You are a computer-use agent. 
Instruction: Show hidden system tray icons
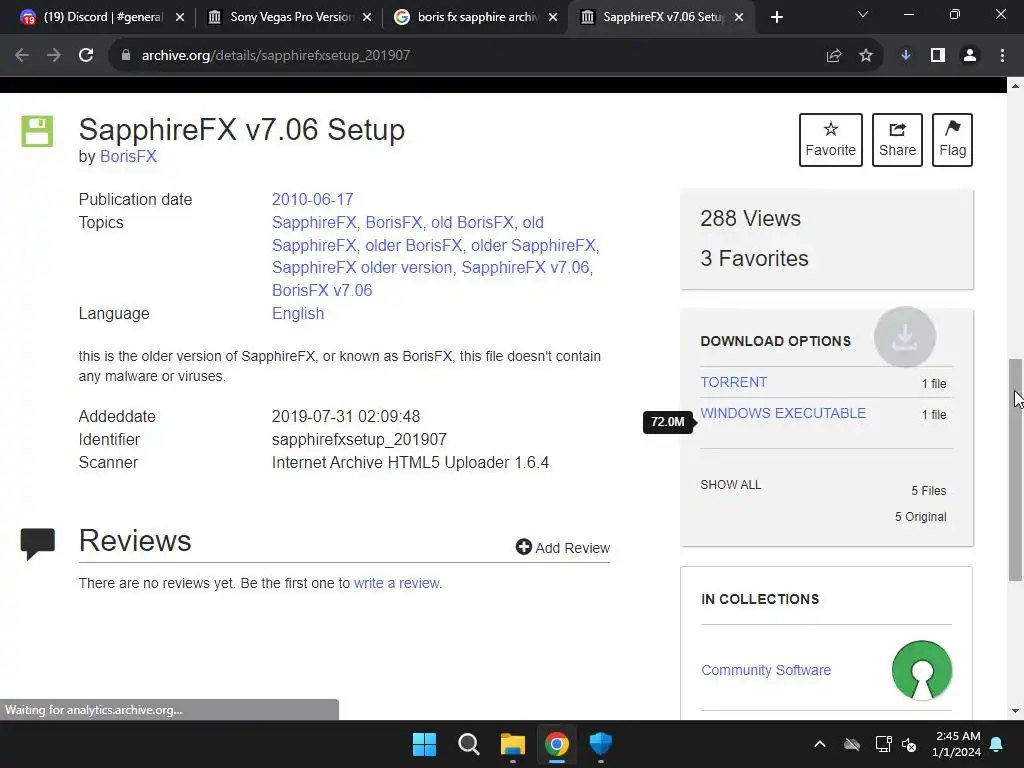[820, 744]
